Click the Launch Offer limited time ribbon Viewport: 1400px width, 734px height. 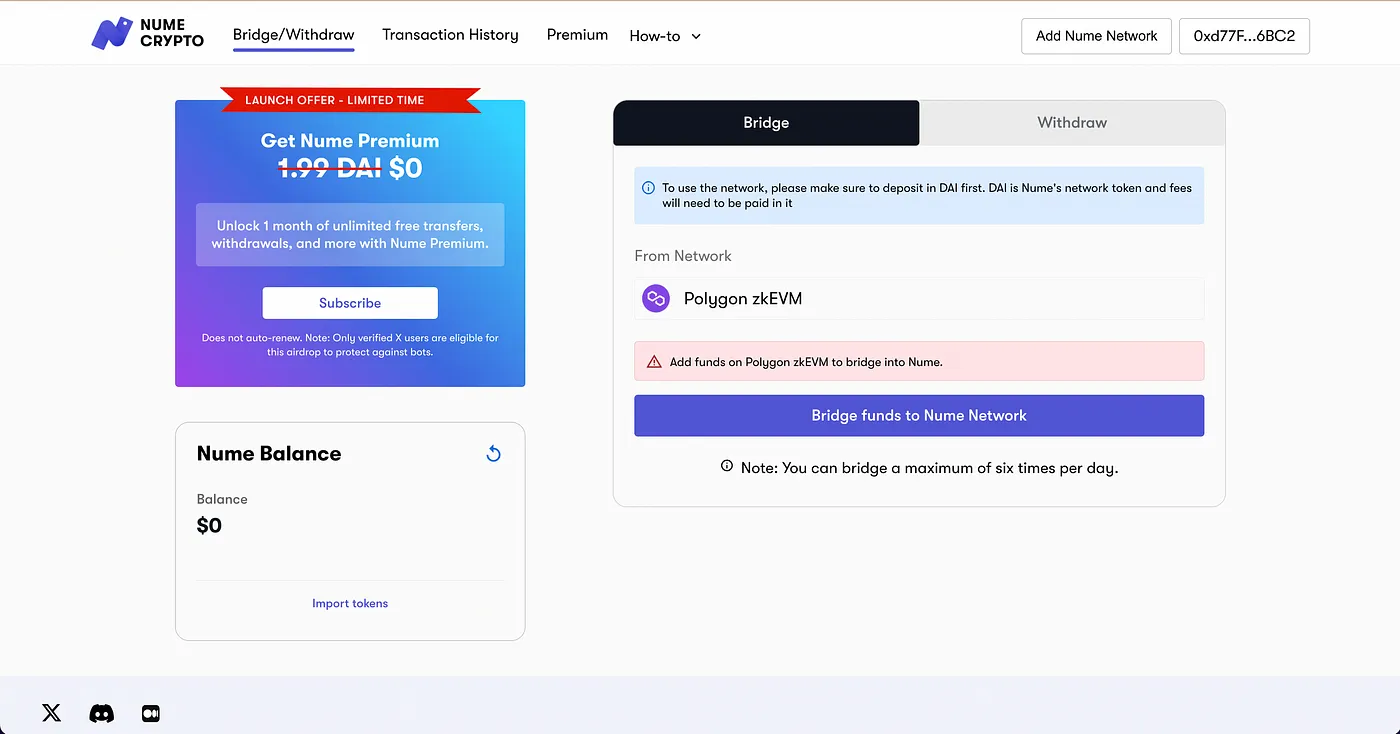tap(350, 100)
